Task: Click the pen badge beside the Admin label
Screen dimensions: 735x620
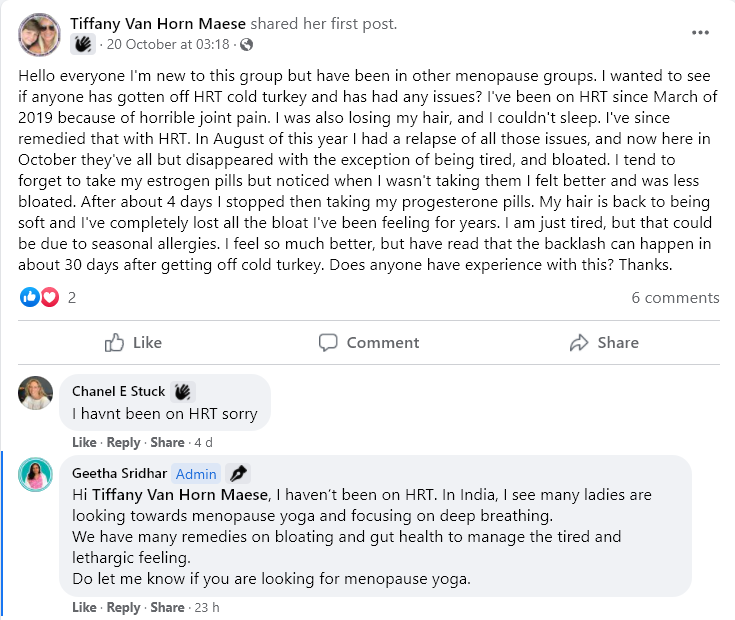Action: pos(237,473)
